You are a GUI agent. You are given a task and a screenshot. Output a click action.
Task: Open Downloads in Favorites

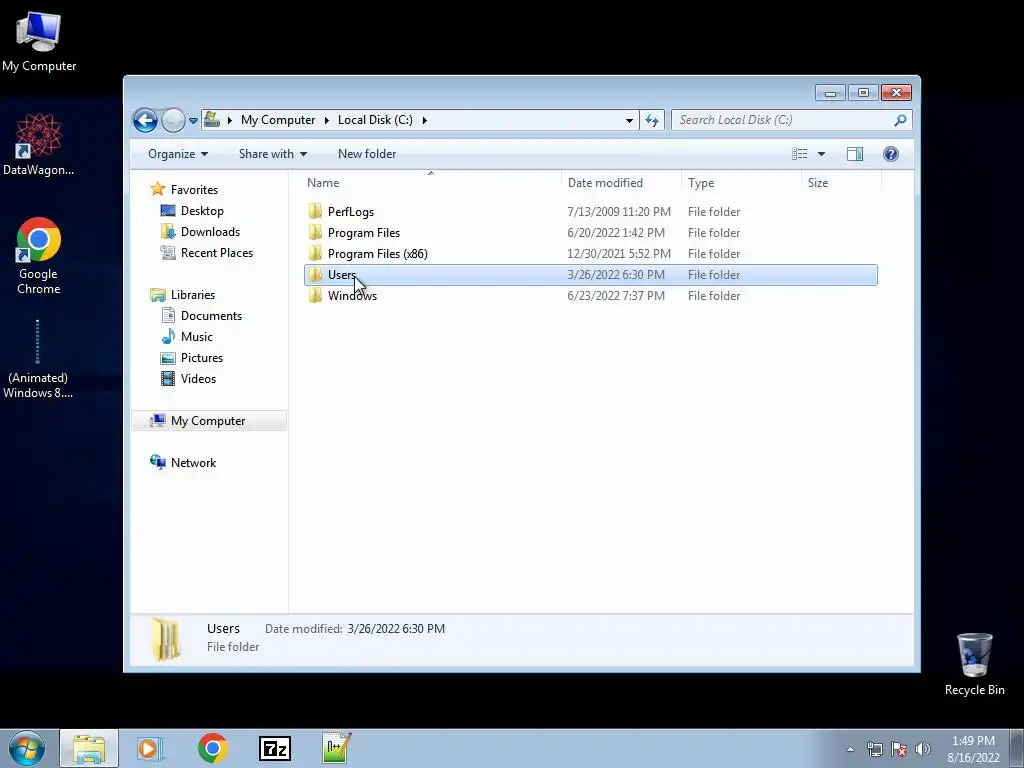point(210,232)
